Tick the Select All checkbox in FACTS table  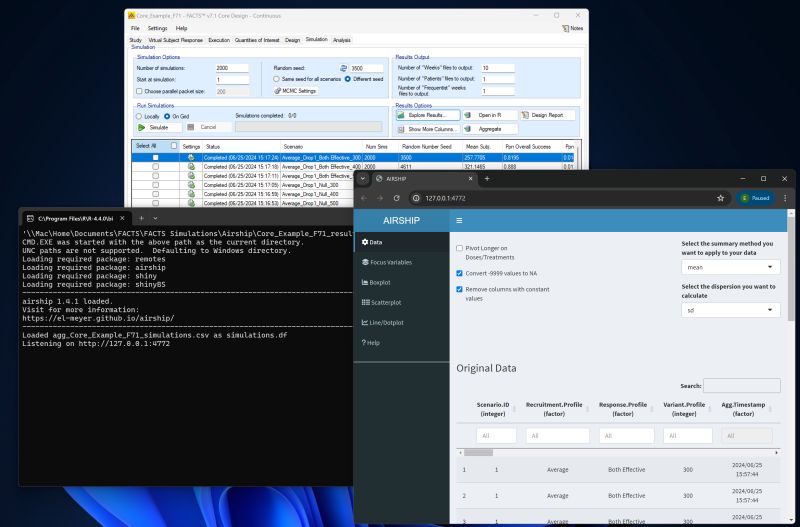point(174,146)
